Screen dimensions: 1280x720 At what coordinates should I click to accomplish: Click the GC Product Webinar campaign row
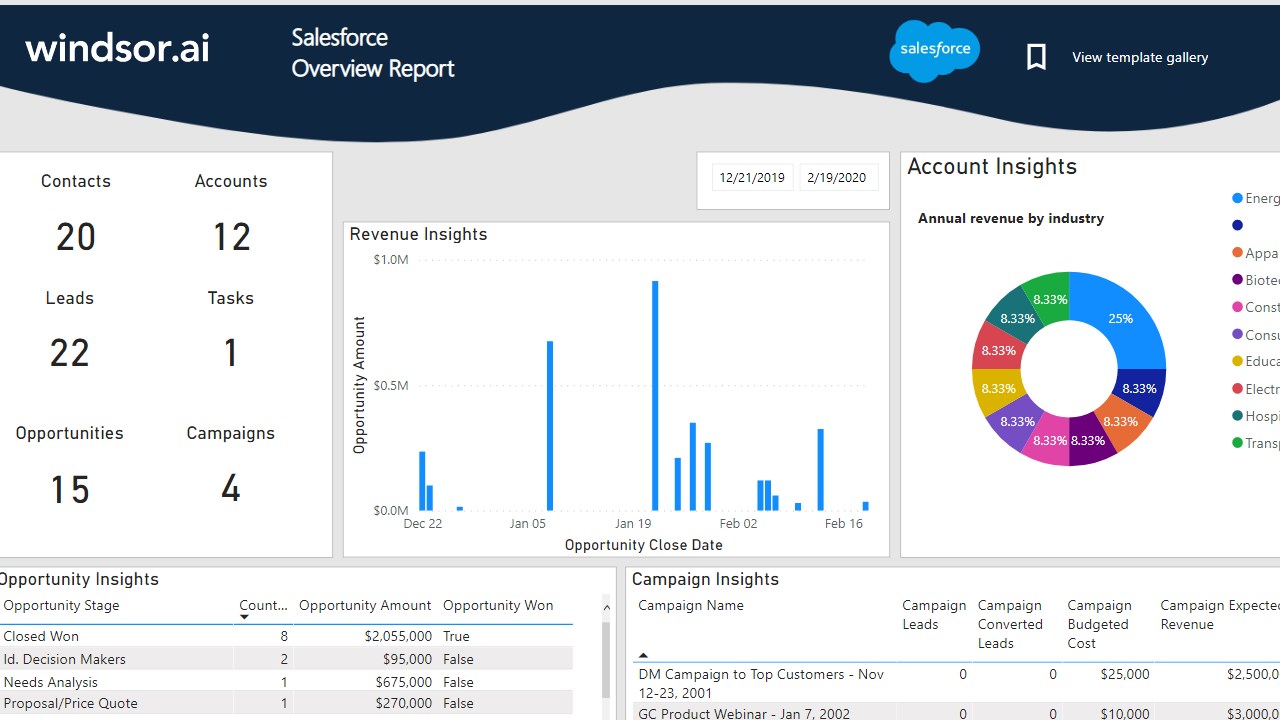956,712
